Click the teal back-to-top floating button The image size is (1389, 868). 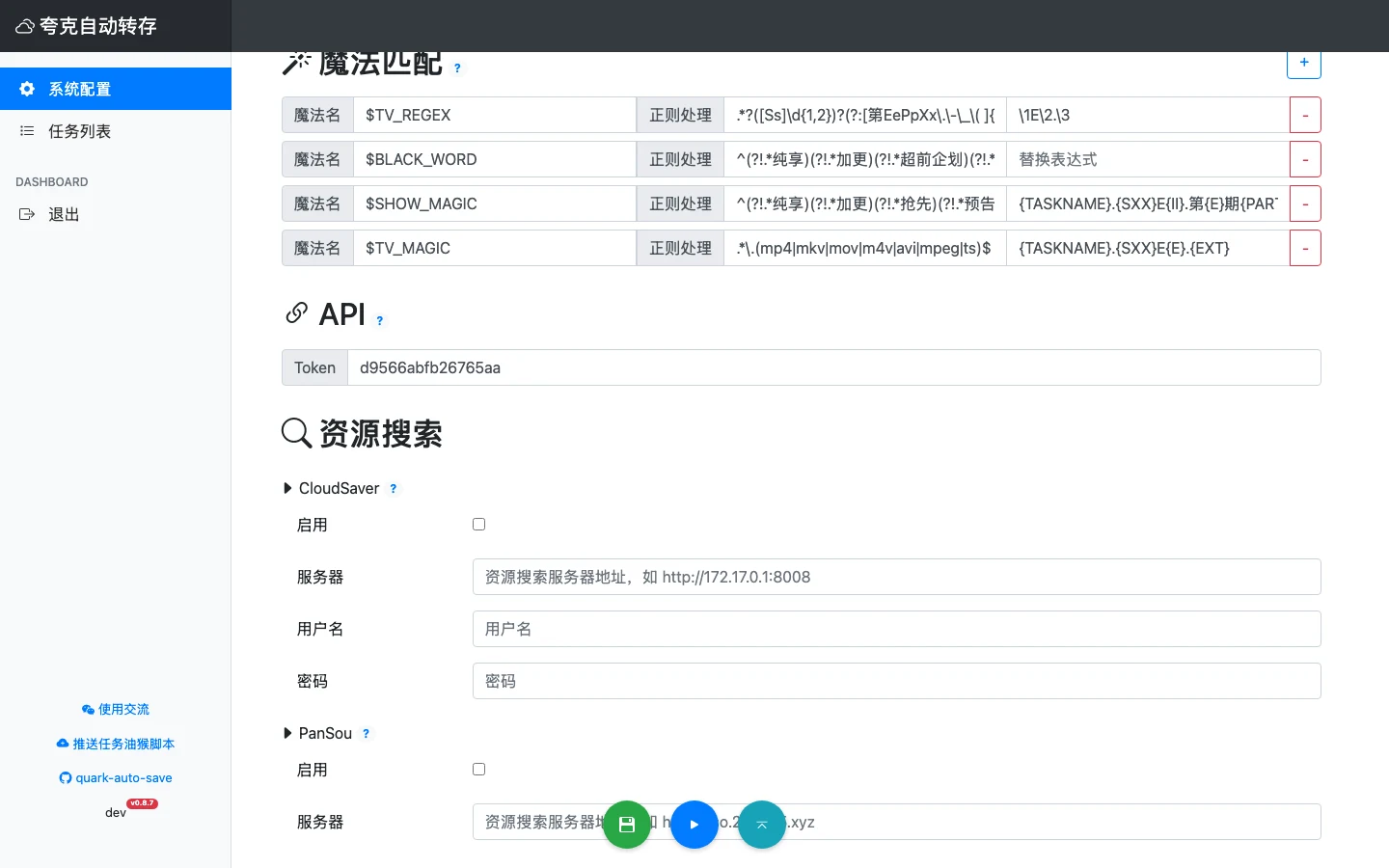click(x=762, y=825)
